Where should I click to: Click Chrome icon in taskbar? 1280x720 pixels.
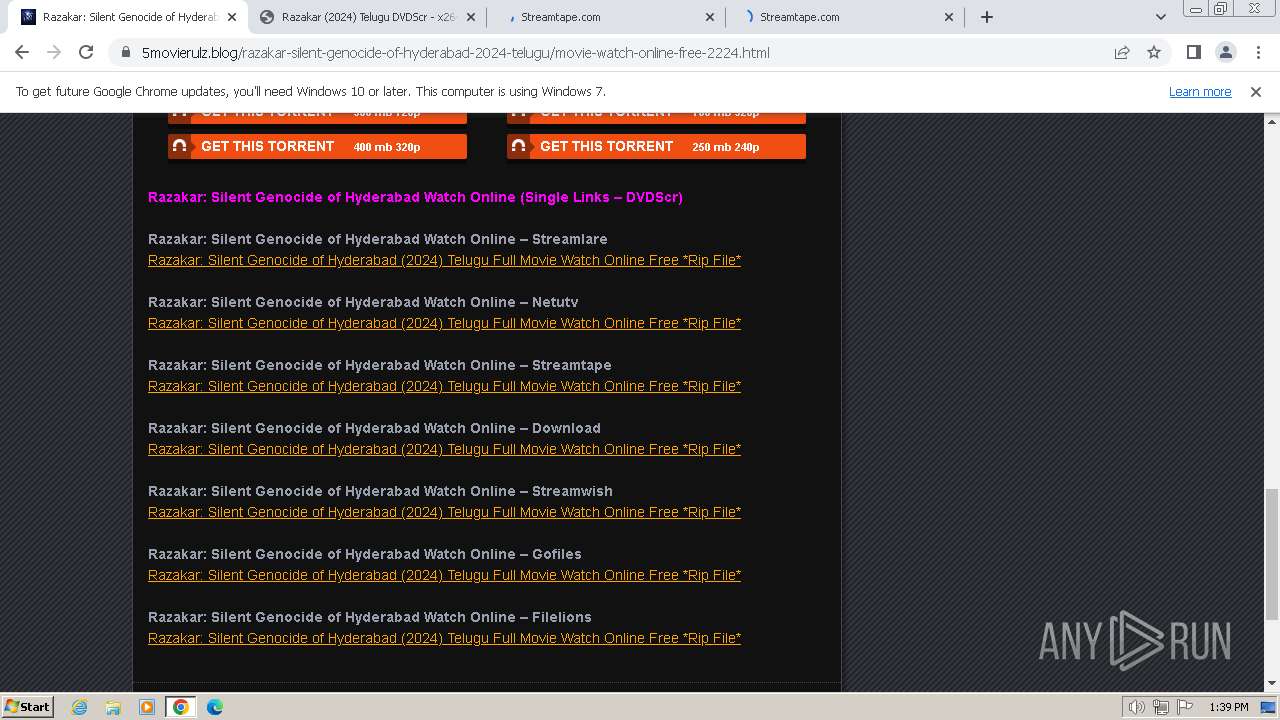pyautogui.click(x=180, y=707)
